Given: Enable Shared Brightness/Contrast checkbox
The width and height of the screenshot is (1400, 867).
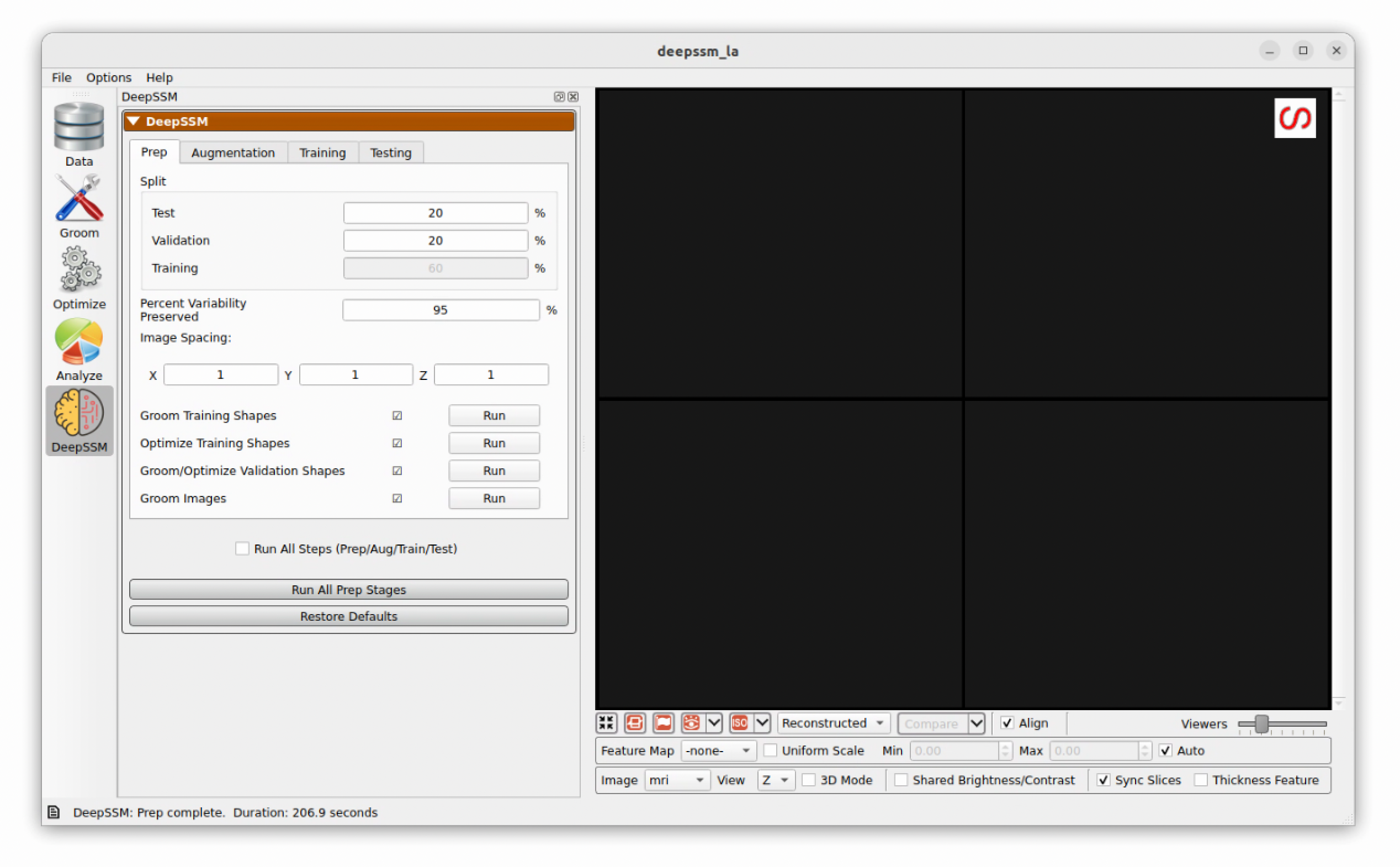Looking at the screenshot, I should pos(901,780).
